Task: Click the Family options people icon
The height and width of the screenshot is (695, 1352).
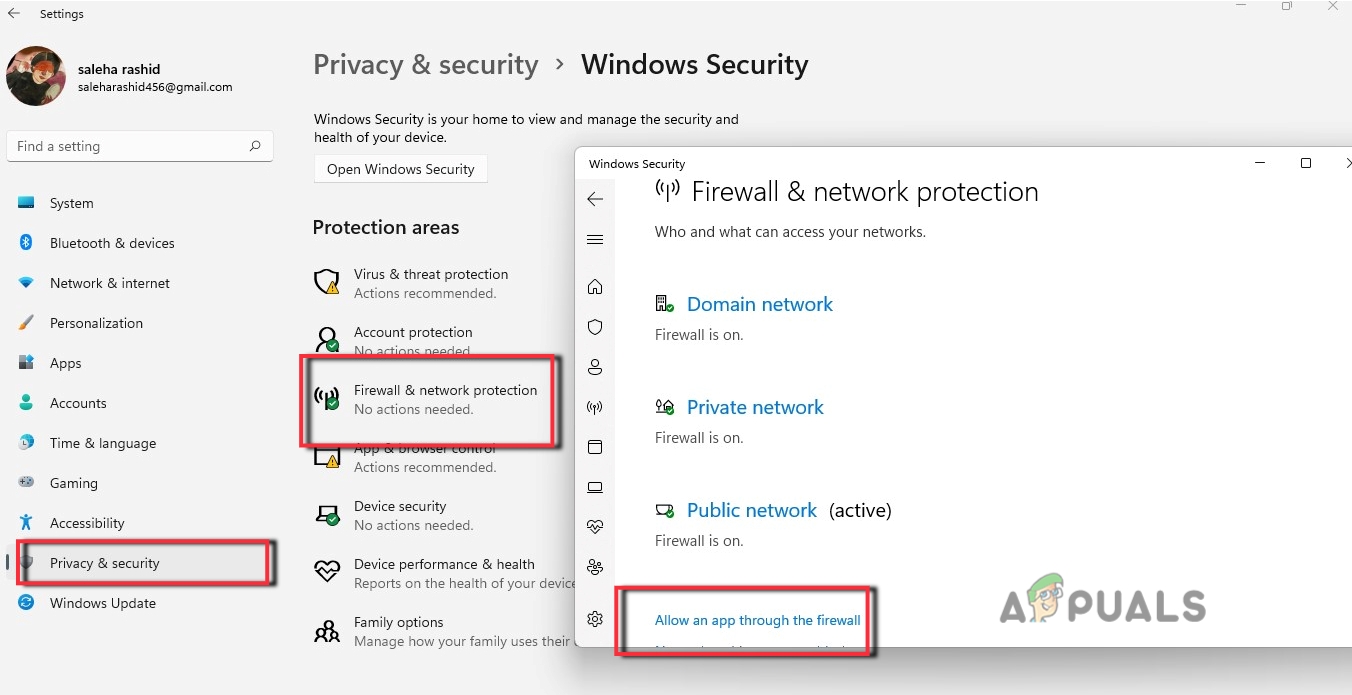Action: [595, 567]
